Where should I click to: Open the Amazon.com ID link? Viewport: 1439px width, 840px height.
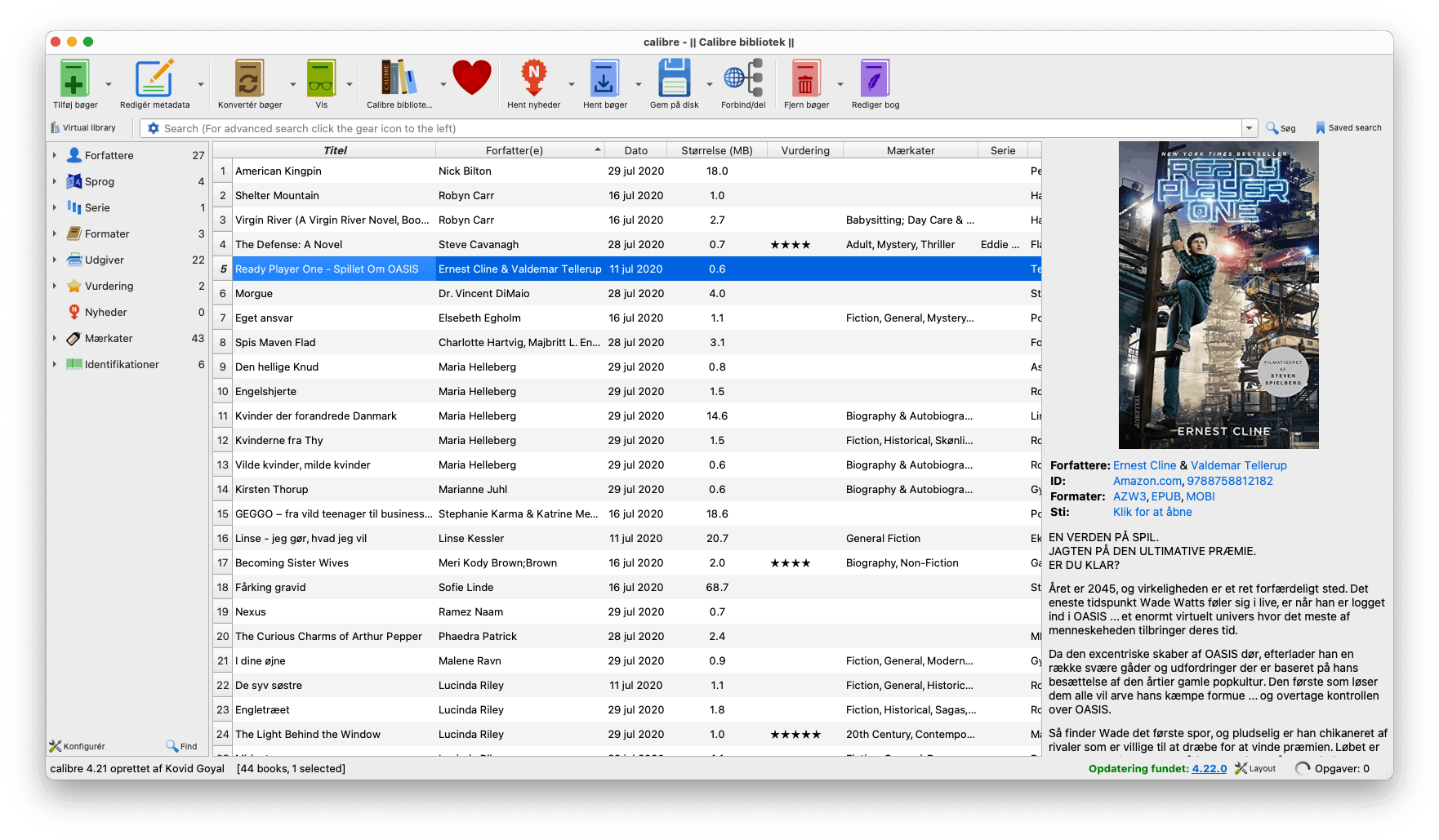click(x=1147, y=481)
